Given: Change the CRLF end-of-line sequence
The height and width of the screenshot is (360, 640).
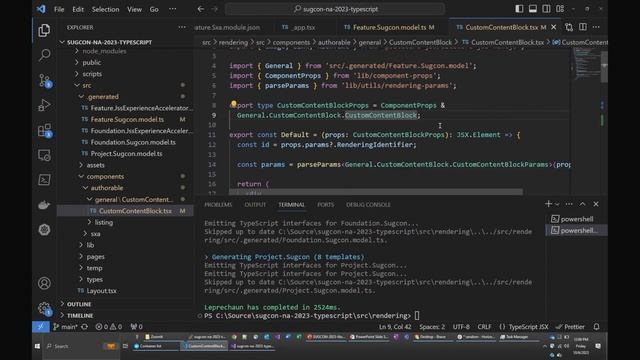Looking at the screenshot, I should [x=484, y=327].
